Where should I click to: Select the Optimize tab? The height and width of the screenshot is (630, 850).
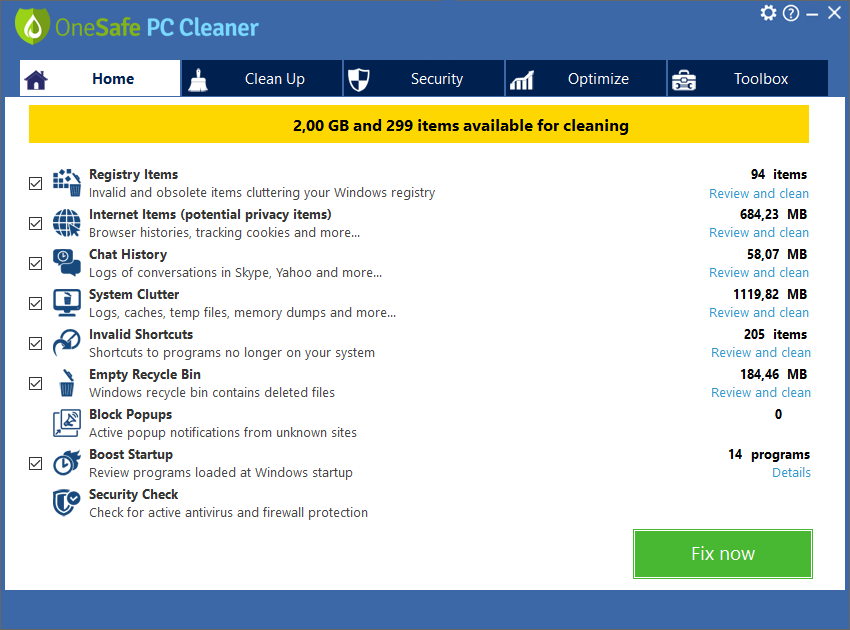pyautogui.click(x=586, y=79)
